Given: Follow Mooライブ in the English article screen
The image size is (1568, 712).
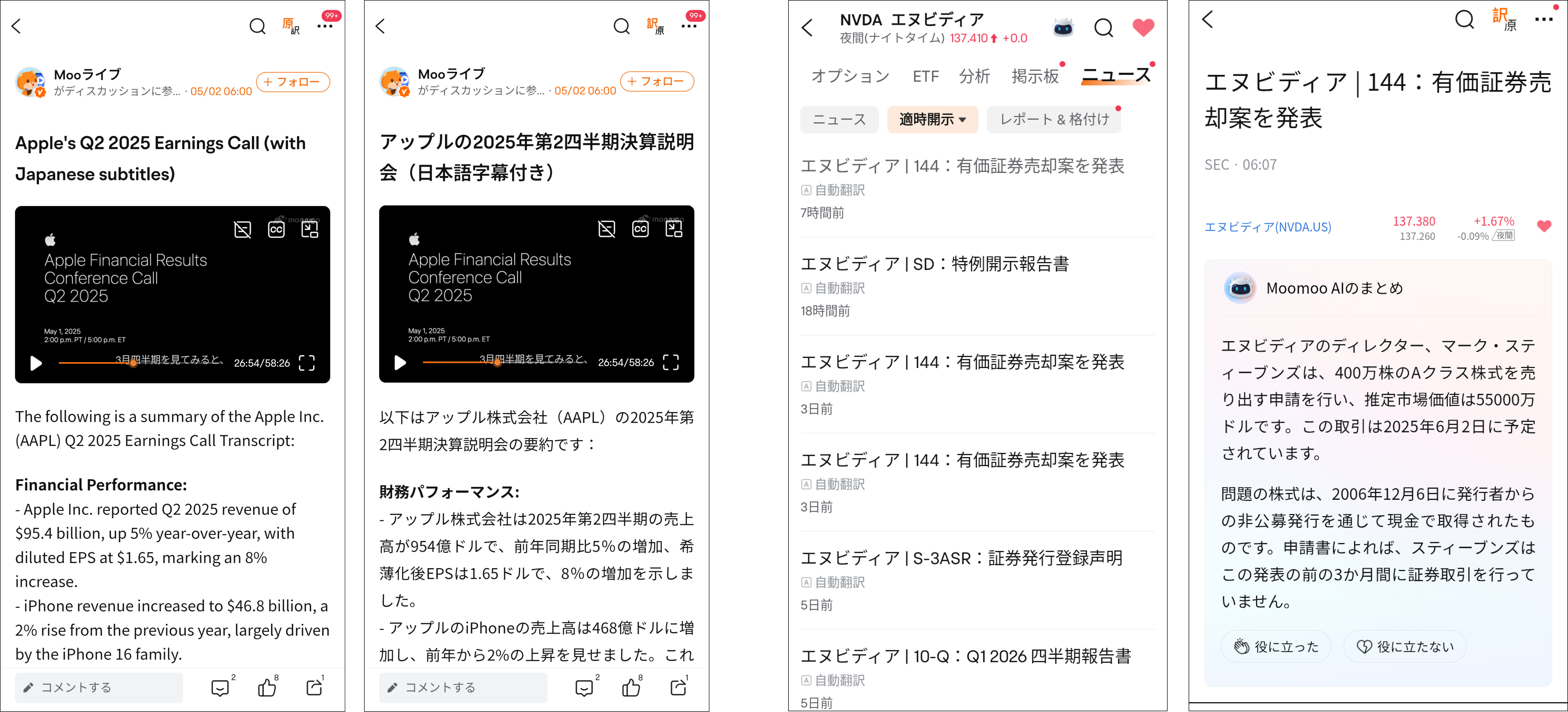Looking at the screenshot, I should 293,82.
